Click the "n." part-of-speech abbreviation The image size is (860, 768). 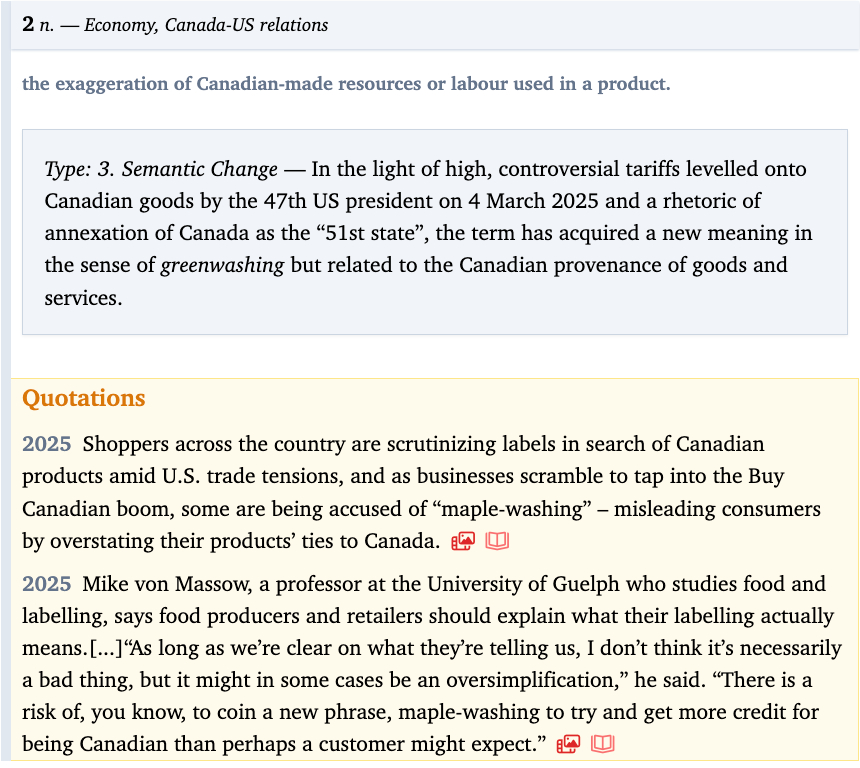tap(47, 25)
